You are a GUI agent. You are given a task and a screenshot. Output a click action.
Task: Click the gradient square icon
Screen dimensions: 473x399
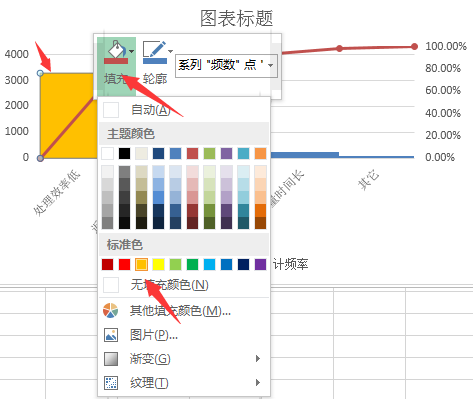tap(111, 359)
